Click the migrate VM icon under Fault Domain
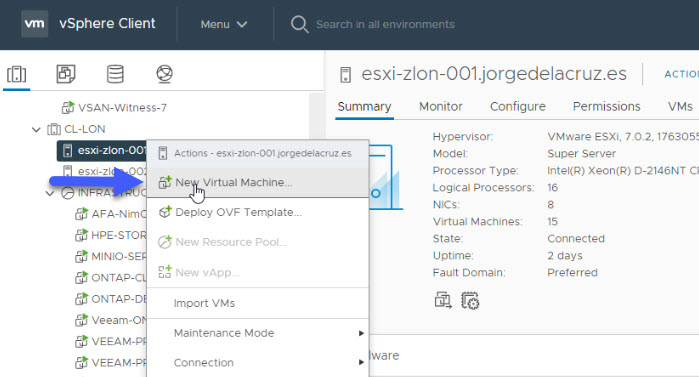 [x=443, y=301]
